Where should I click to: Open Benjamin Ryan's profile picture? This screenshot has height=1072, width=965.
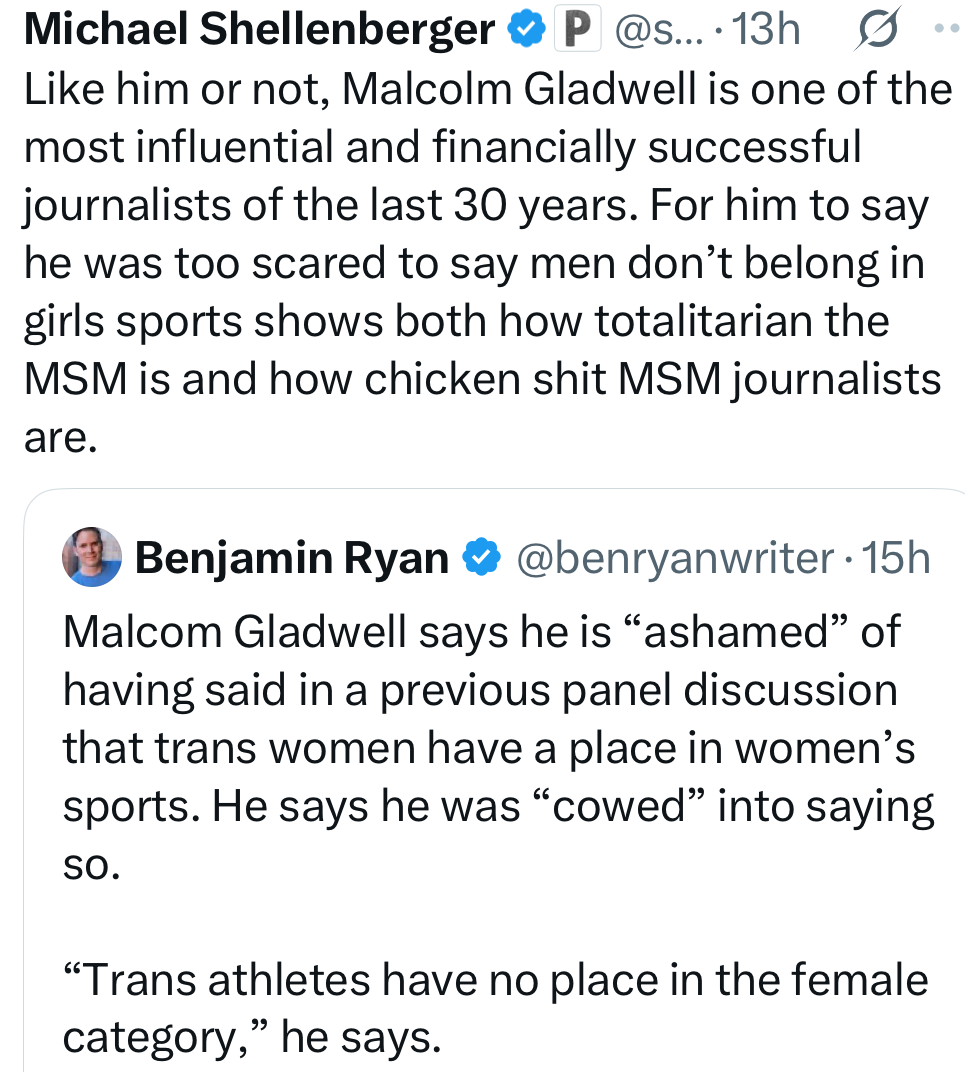92,557
